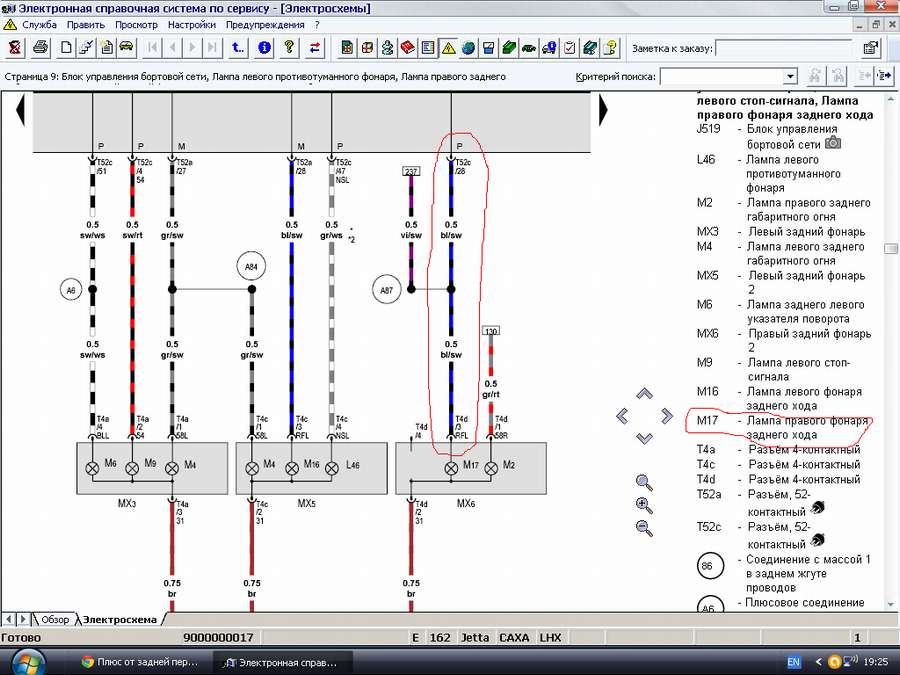Click 'CAXA' in the status bar

[514, 638]
